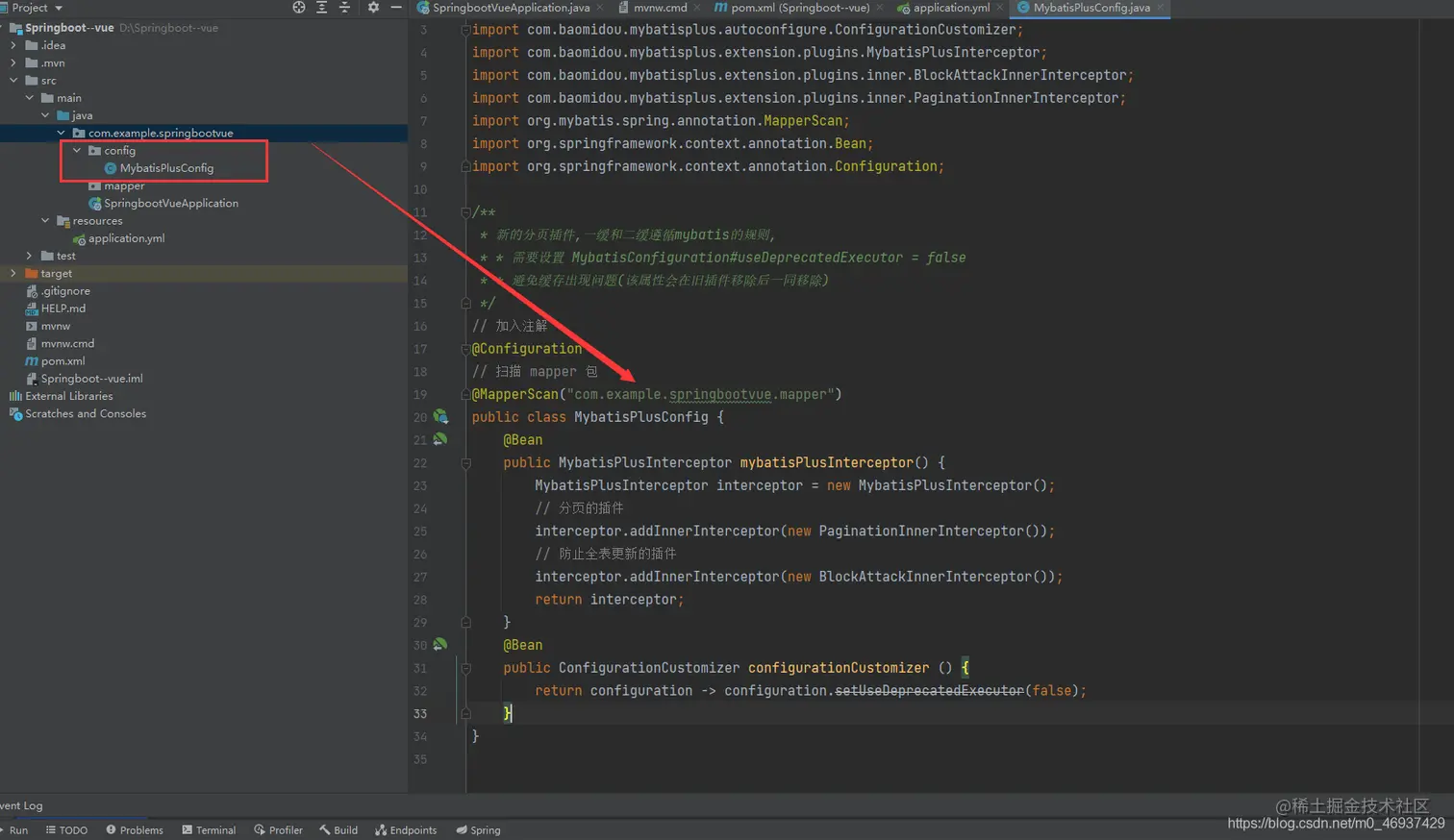
Task: Open the Problems tool window
Action: click(135, 830)
